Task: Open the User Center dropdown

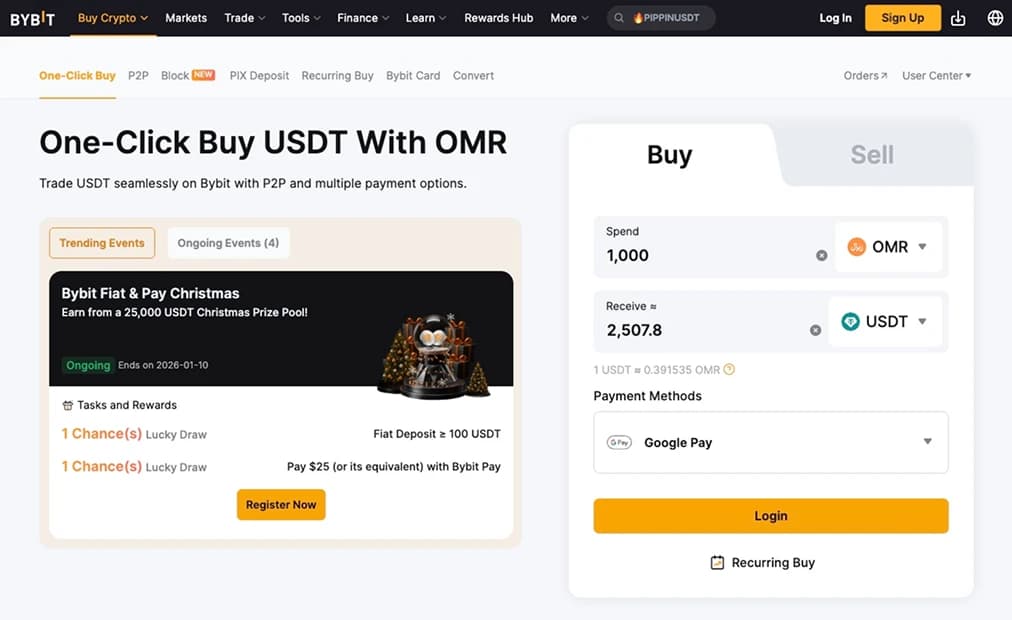Action: (936, 75)
